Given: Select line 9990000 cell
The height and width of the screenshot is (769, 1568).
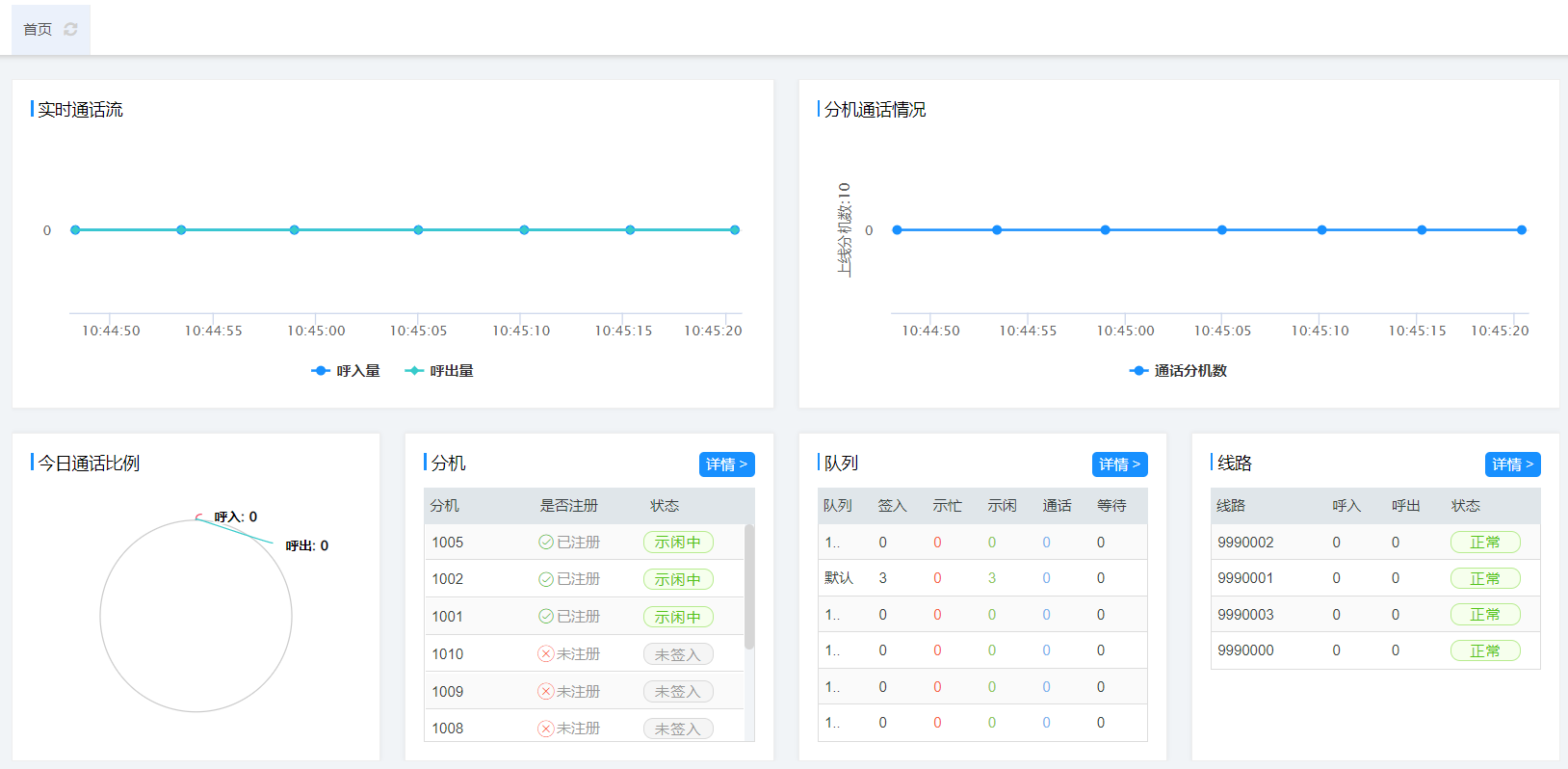Looking at the screenshot, I should click(x=1245, y=650).
